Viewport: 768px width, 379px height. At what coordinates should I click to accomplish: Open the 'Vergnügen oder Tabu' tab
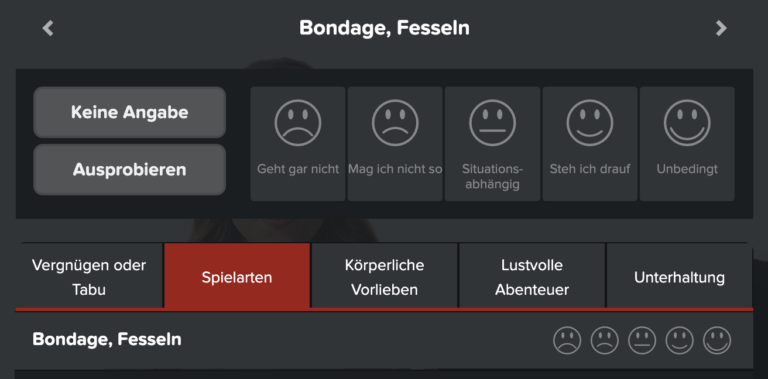(x=89, y=277)
